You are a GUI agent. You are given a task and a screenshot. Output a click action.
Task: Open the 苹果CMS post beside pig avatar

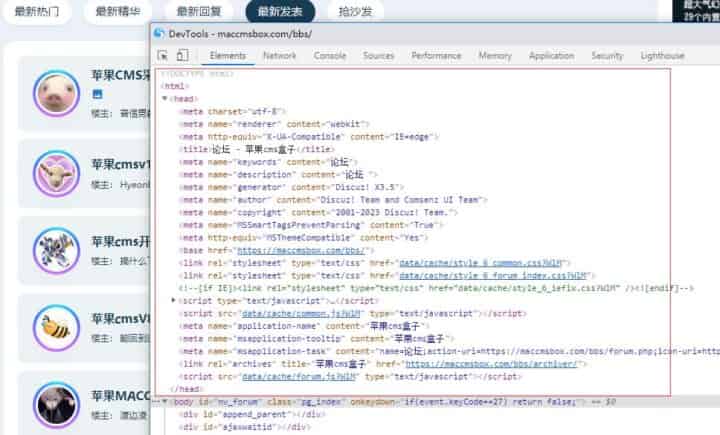coord(121,75)
